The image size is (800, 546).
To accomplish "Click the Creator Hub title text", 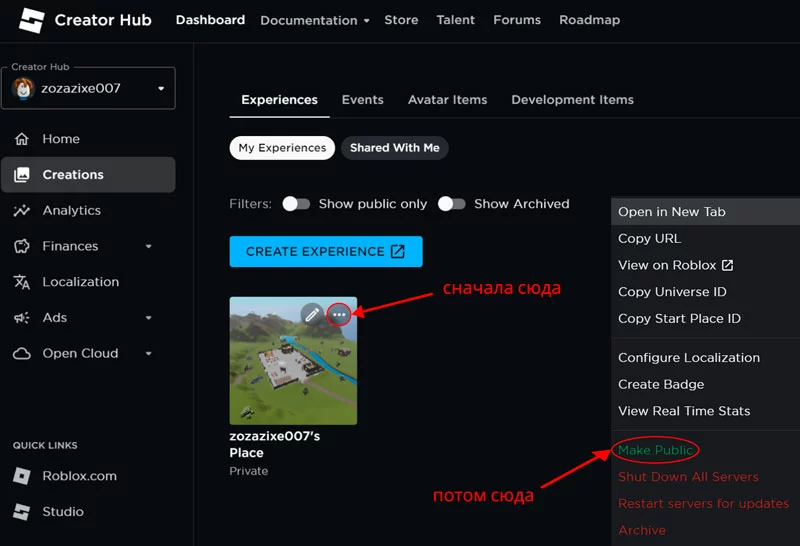I will (103, 20).
